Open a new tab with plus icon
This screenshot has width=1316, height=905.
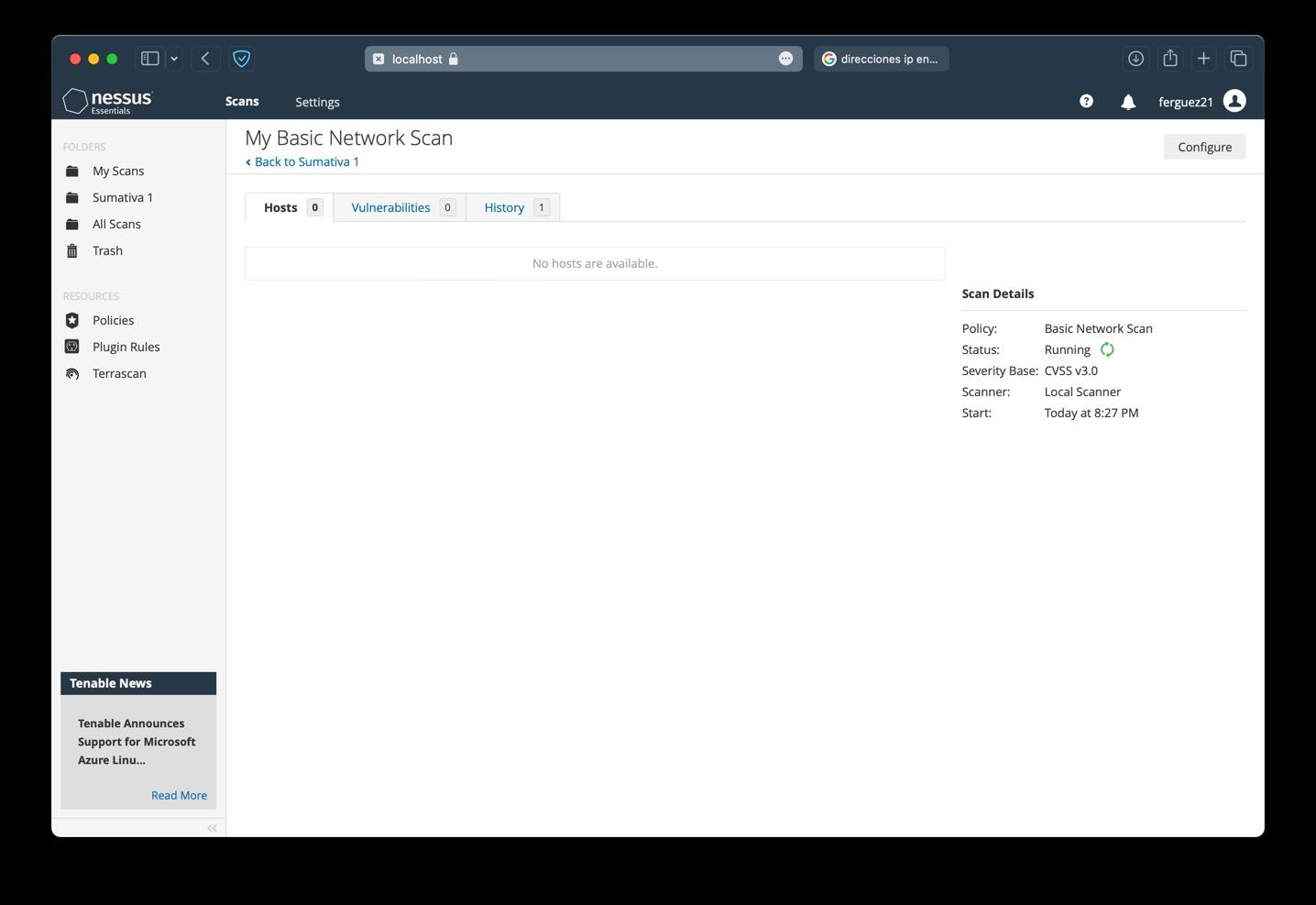click(x=1204, y=59)
